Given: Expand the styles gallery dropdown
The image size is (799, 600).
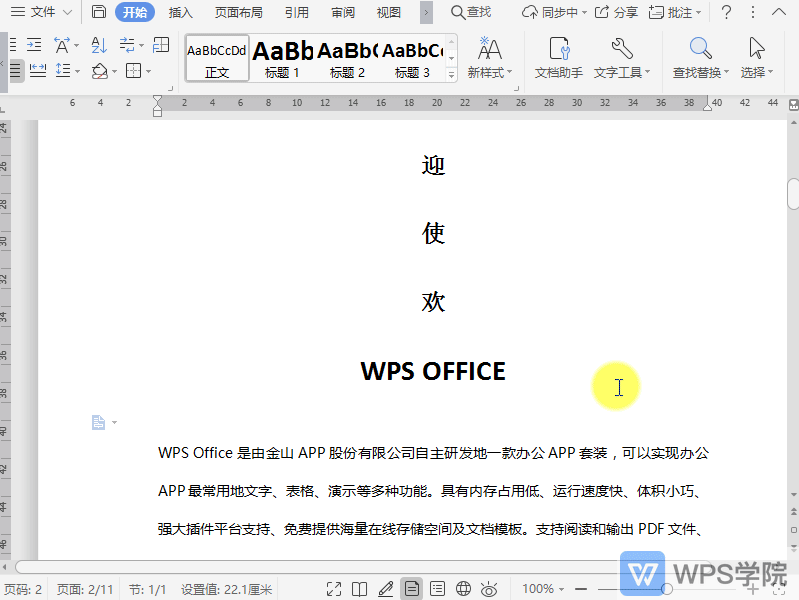Looking at the screenshot, I should 451,75.
